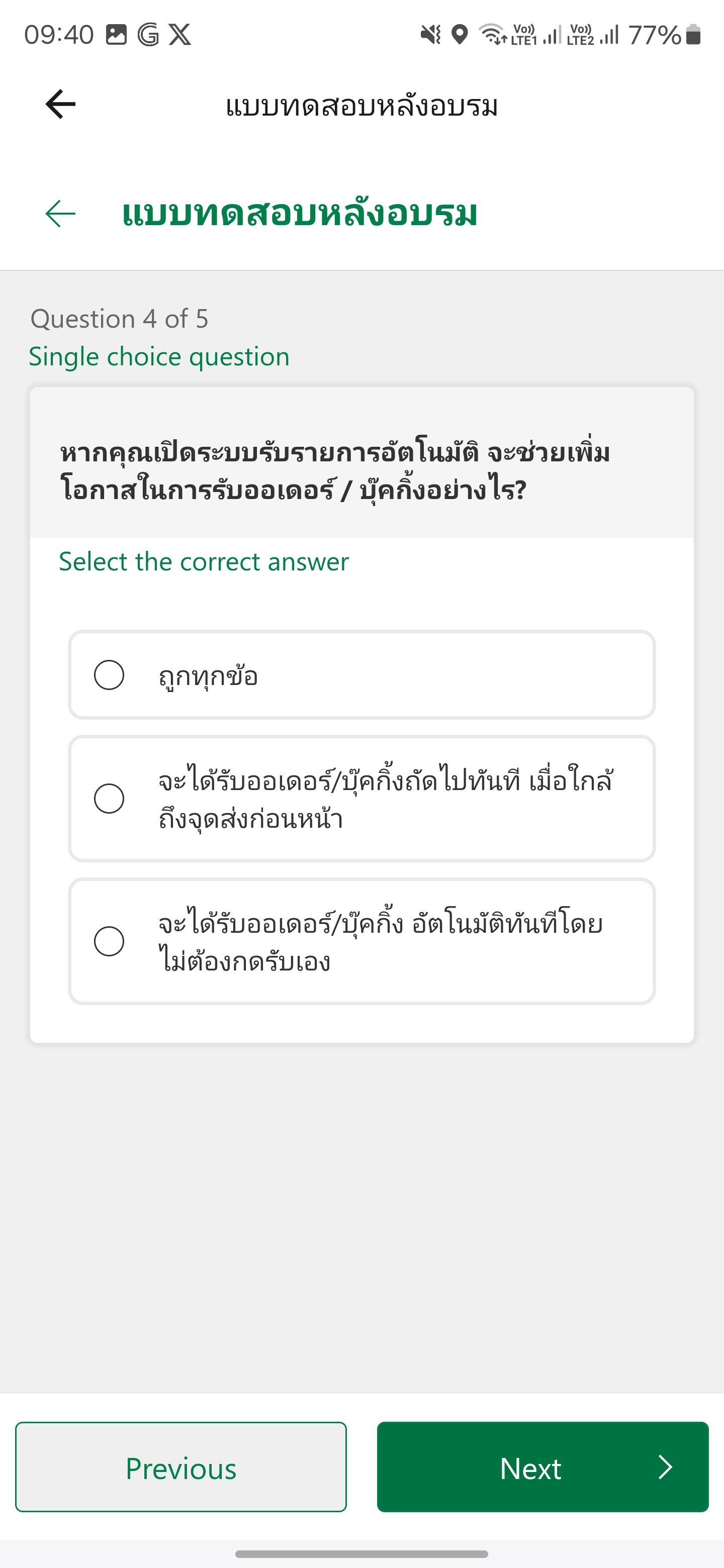Tap the Google notification icon in status bar

click(148, 35)
